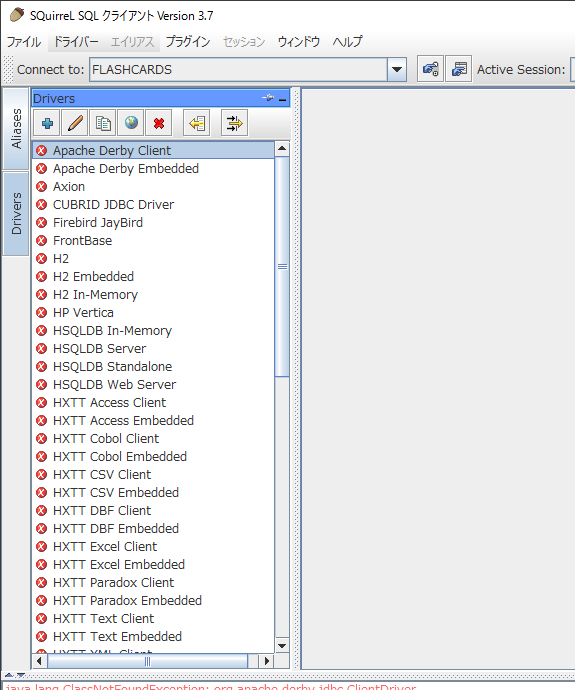575x690 pixels.
Task: Select FLASHCARDS in the Connect to combo box
Action: point(238,70)
